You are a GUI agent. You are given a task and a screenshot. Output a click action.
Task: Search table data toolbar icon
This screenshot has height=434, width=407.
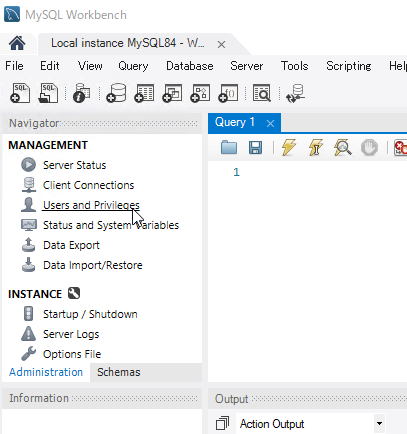pyautogui.click(x=262, y=93)
